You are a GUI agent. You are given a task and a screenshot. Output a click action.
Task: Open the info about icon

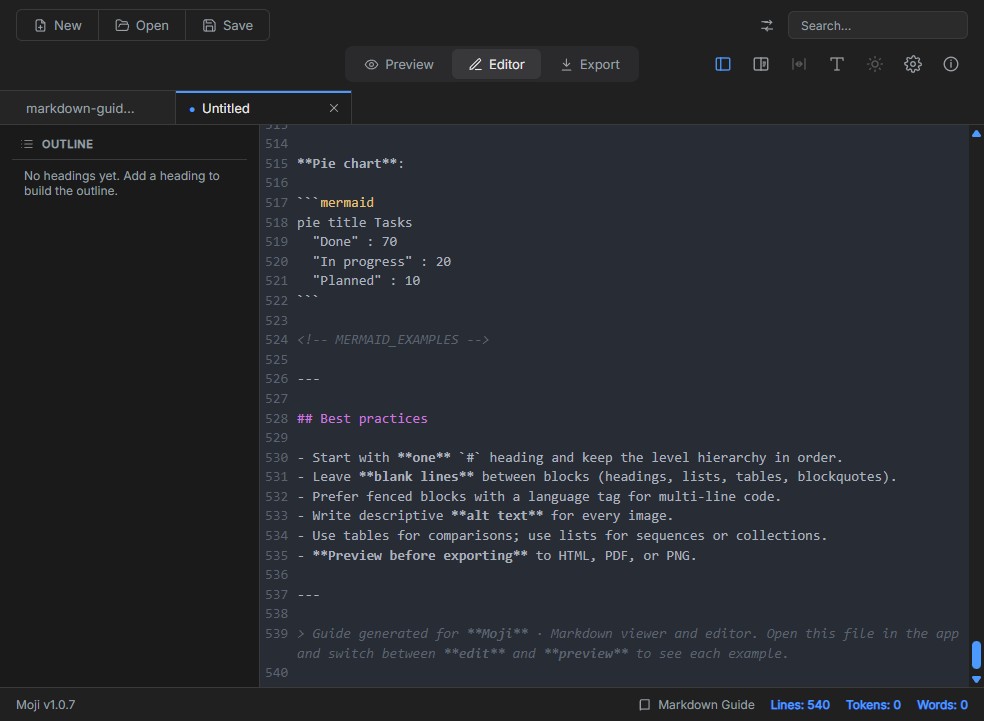point(951,64)
